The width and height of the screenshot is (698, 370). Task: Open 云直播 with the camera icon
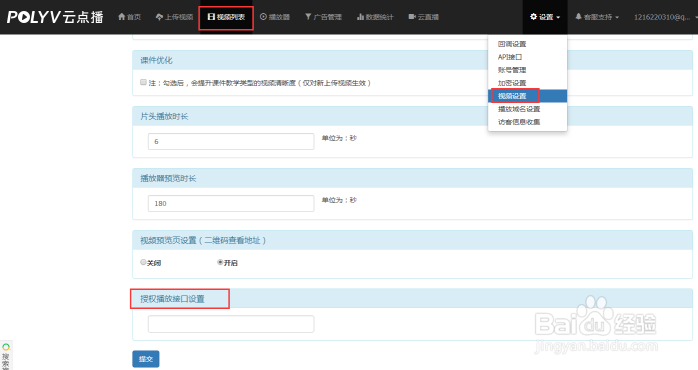(x=423, y=17)
